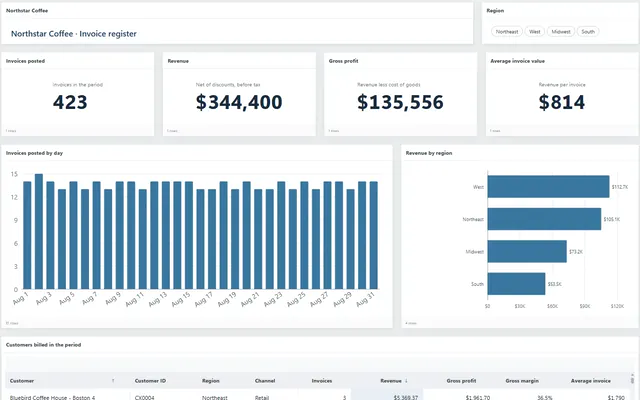Screen dimensions: 640x400
Task: Sort table by Average invoice column
Action: tap(591, 381)
